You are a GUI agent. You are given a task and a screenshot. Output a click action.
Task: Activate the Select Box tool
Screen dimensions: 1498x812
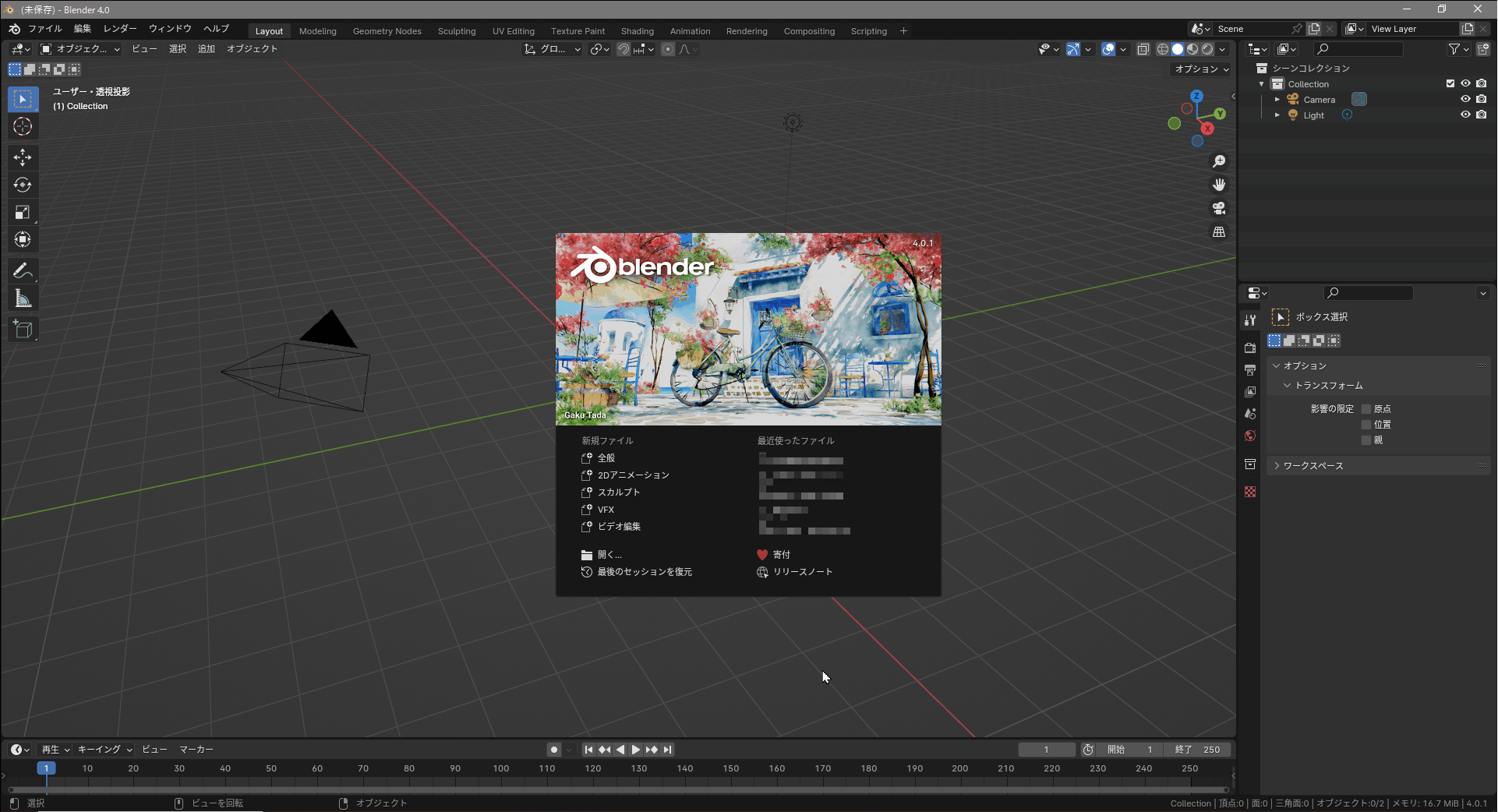click(x=23, y=99)
